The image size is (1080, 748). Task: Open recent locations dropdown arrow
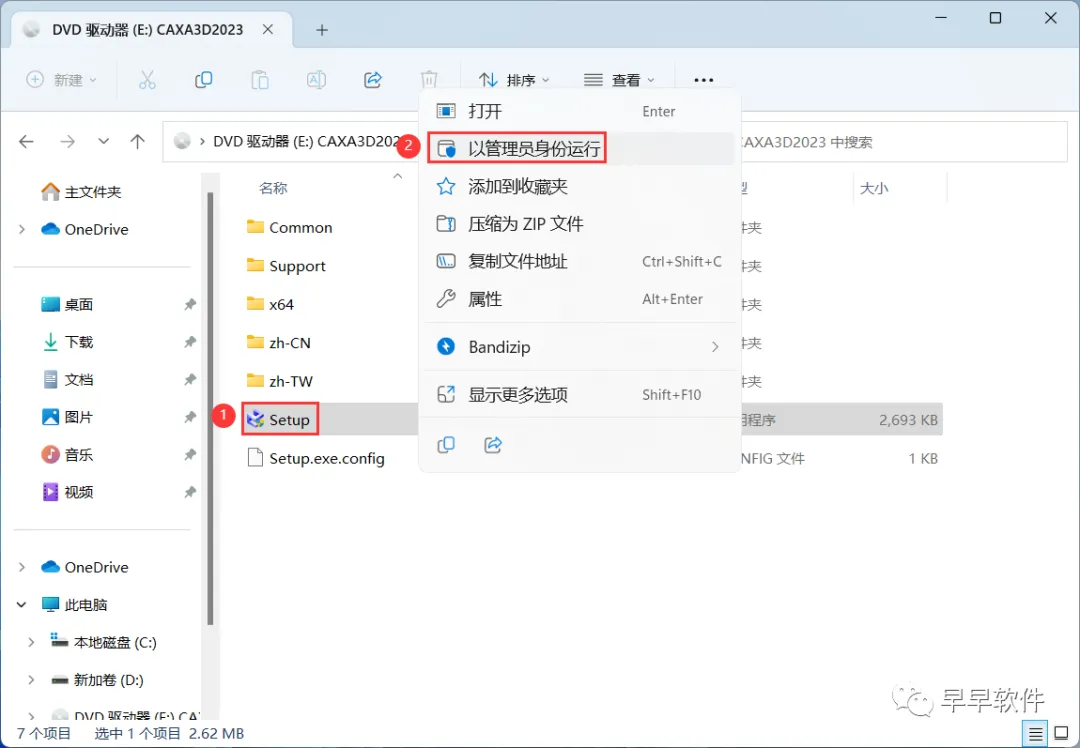pyautogui.click(x=103, y=142)
